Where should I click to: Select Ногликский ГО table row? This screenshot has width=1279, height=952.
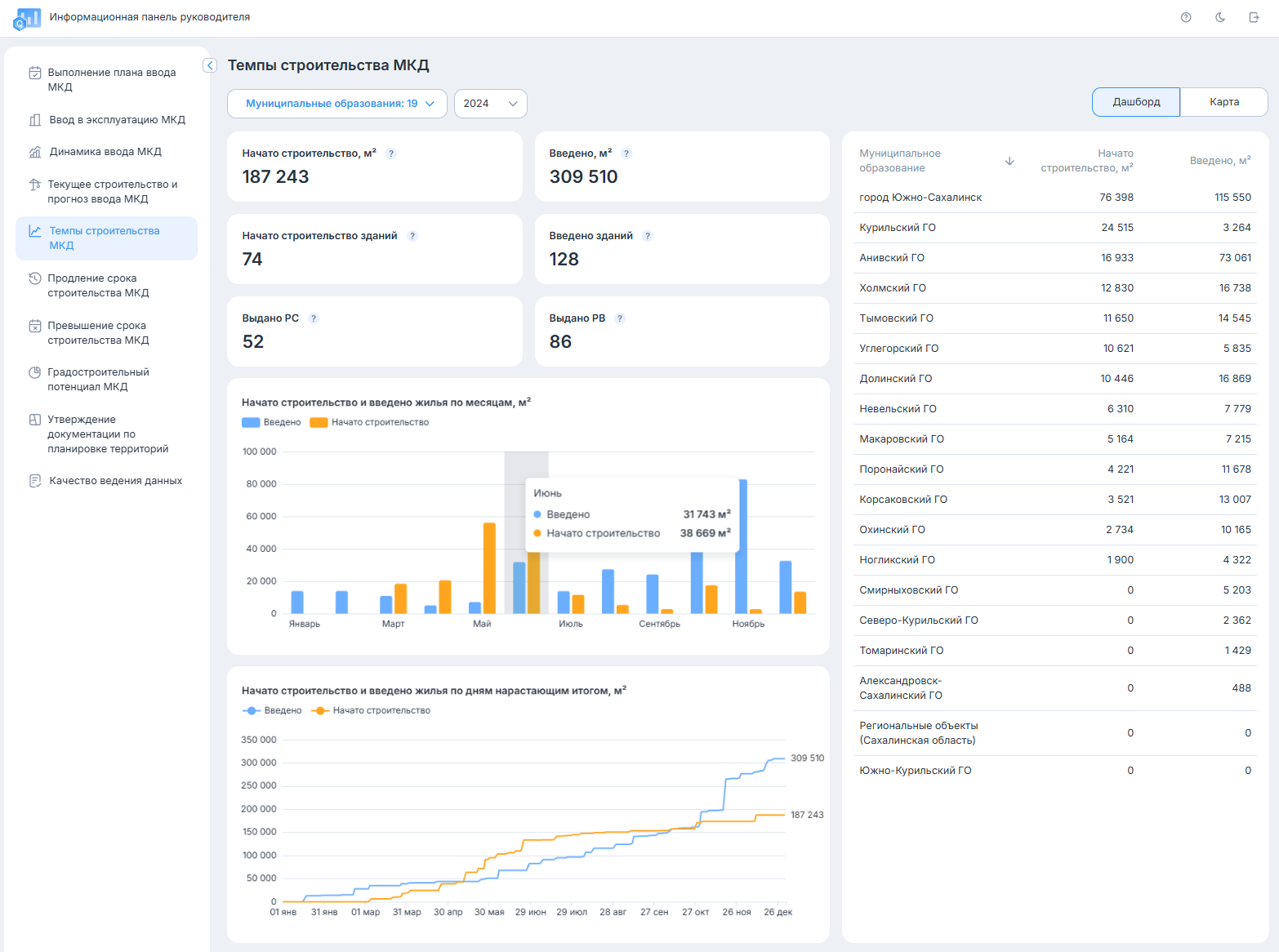tap(1055, 560)
